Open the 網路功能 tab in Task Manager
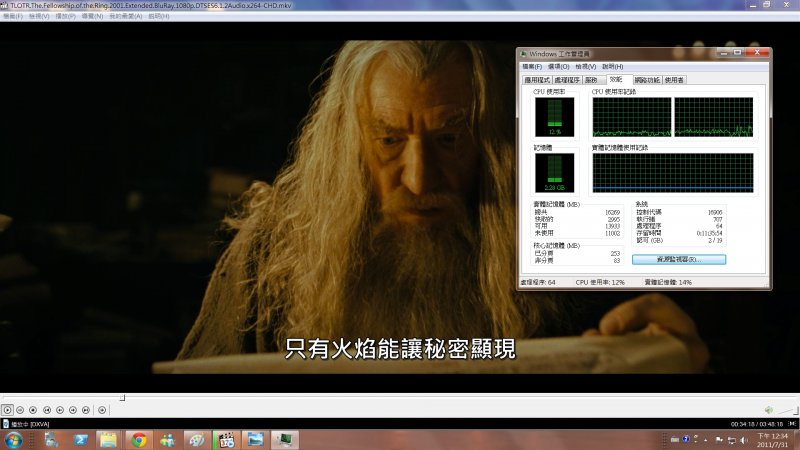Image resolution: width=800 pixels, height=450 pixels. point(645,79)
